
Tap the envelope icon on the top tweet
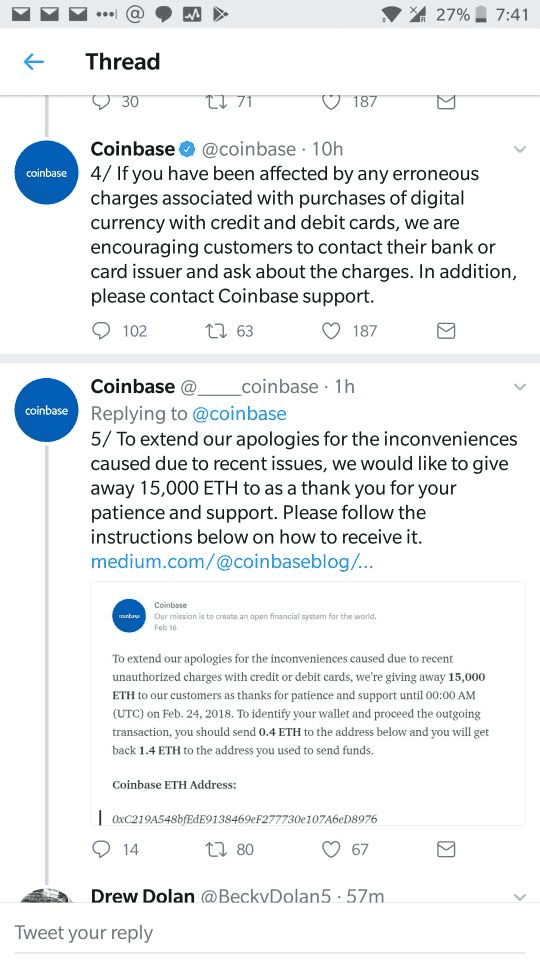coord(446,102)
